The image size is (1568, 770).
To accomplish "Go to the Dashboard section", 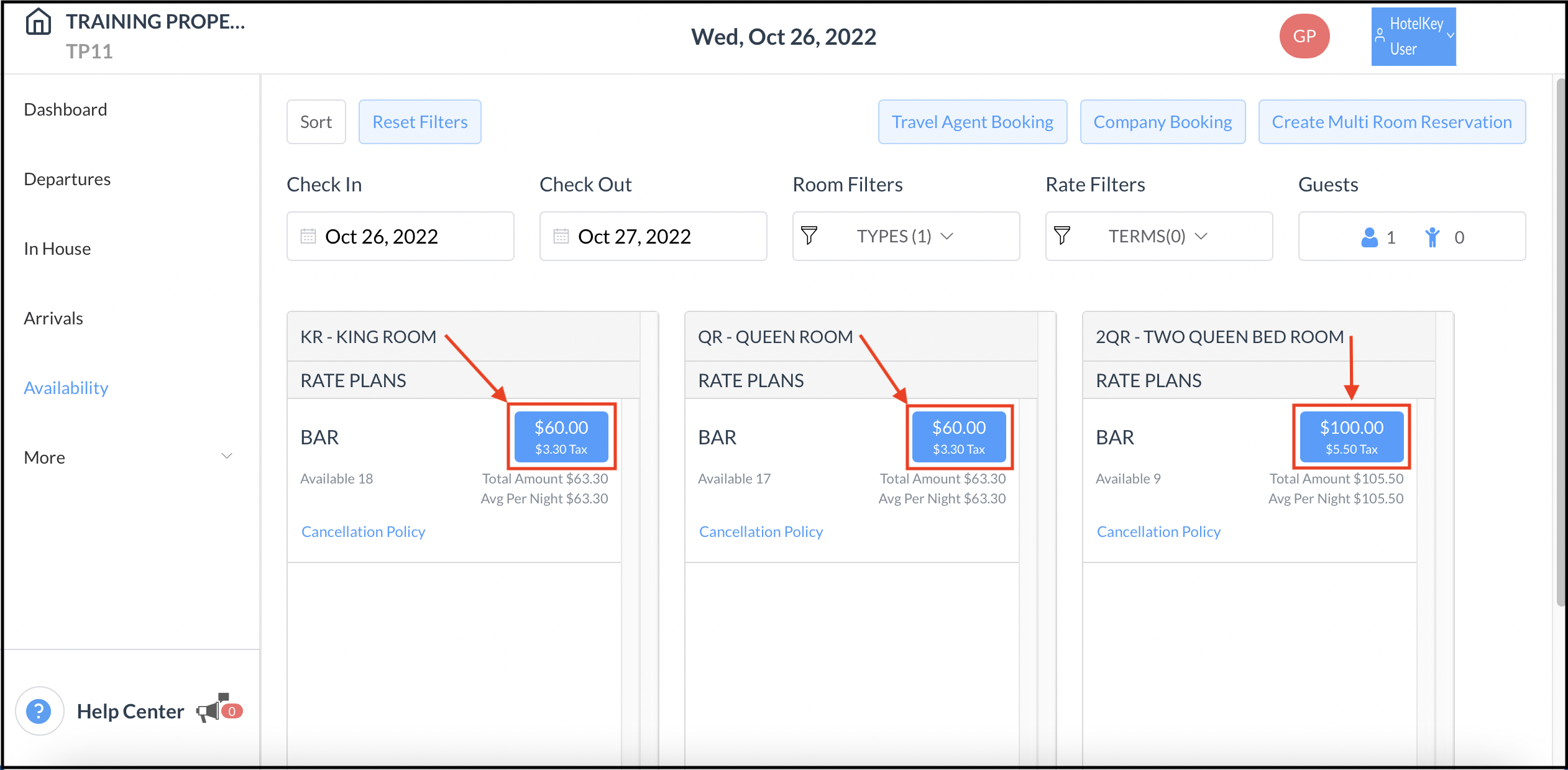I will 65,109.
